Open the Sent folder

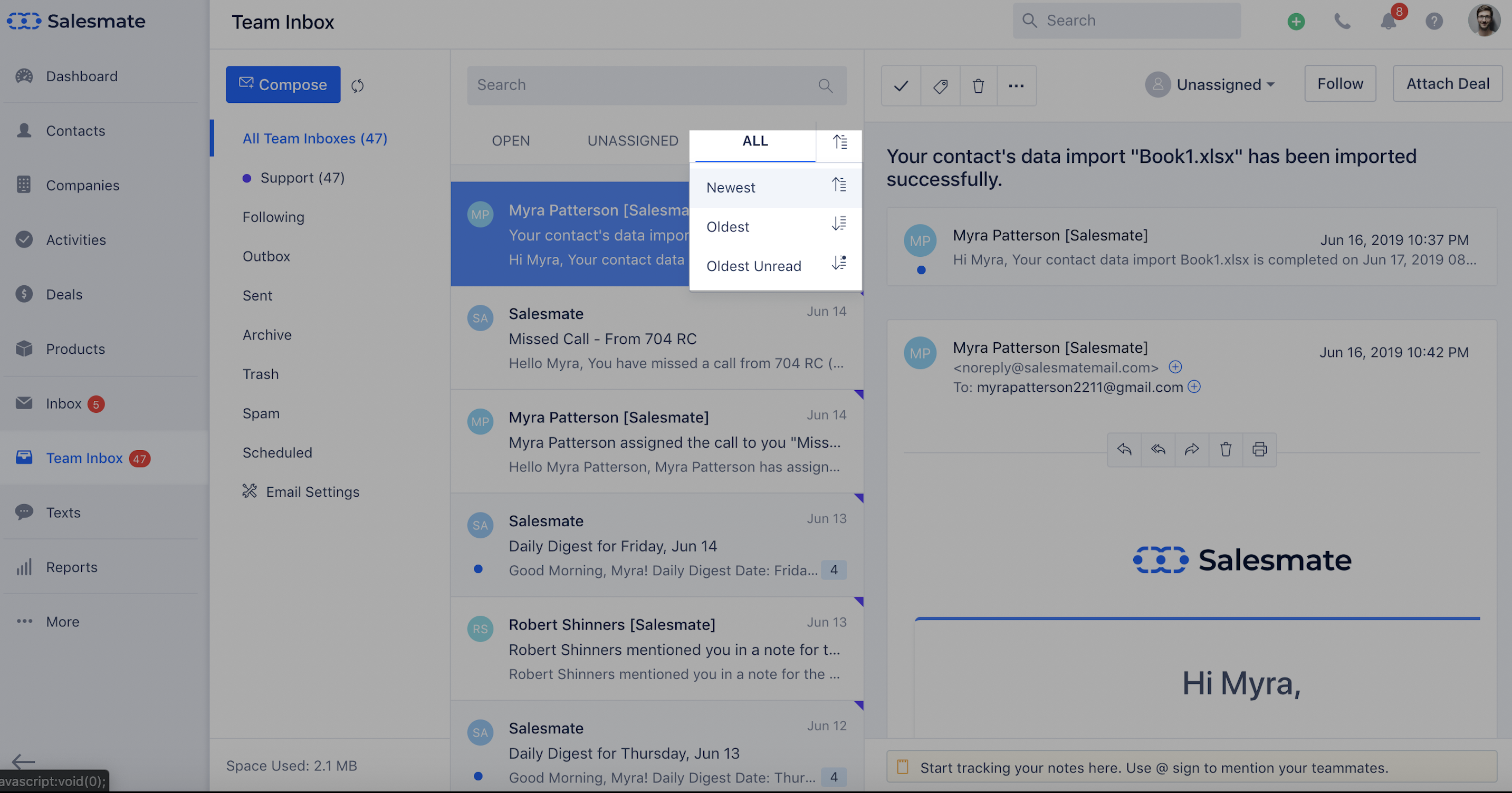point(257,296)
